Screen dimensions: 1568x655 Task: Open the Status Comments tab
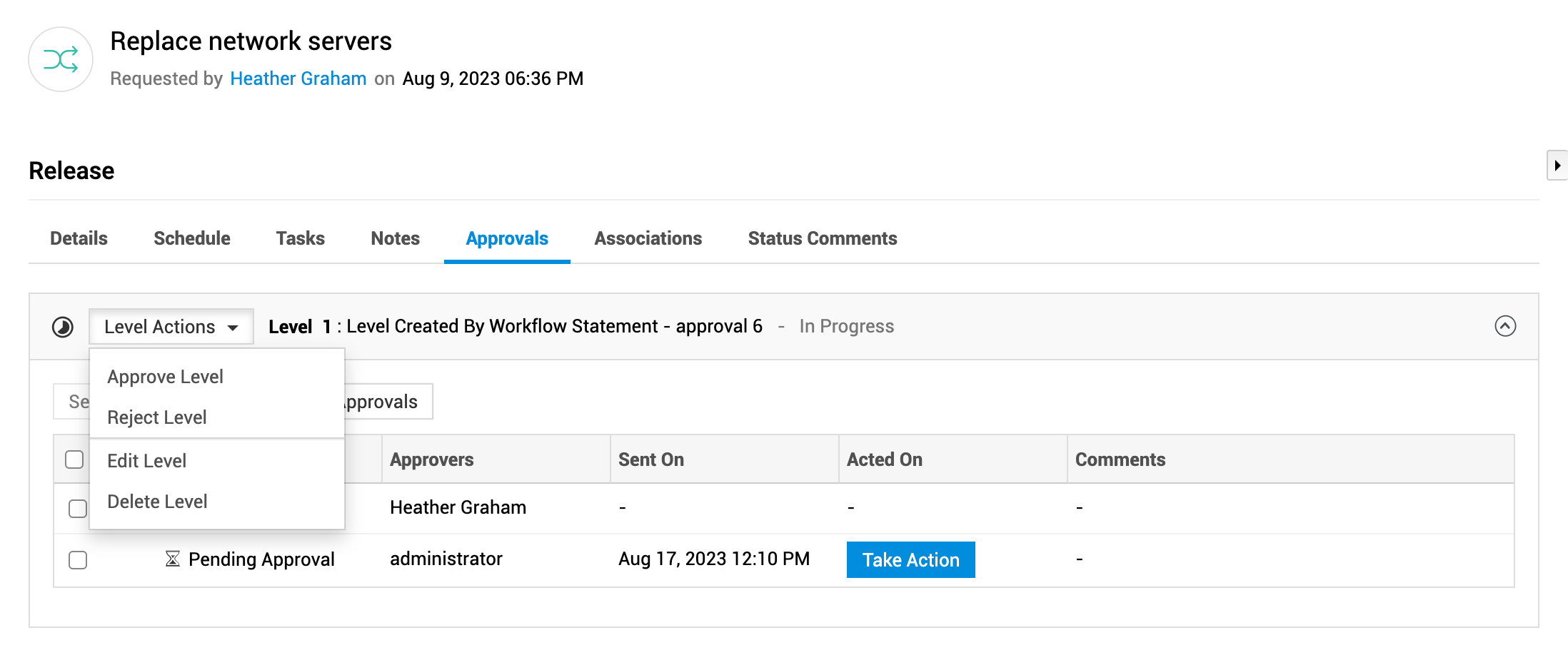click(x=823, y=238)
